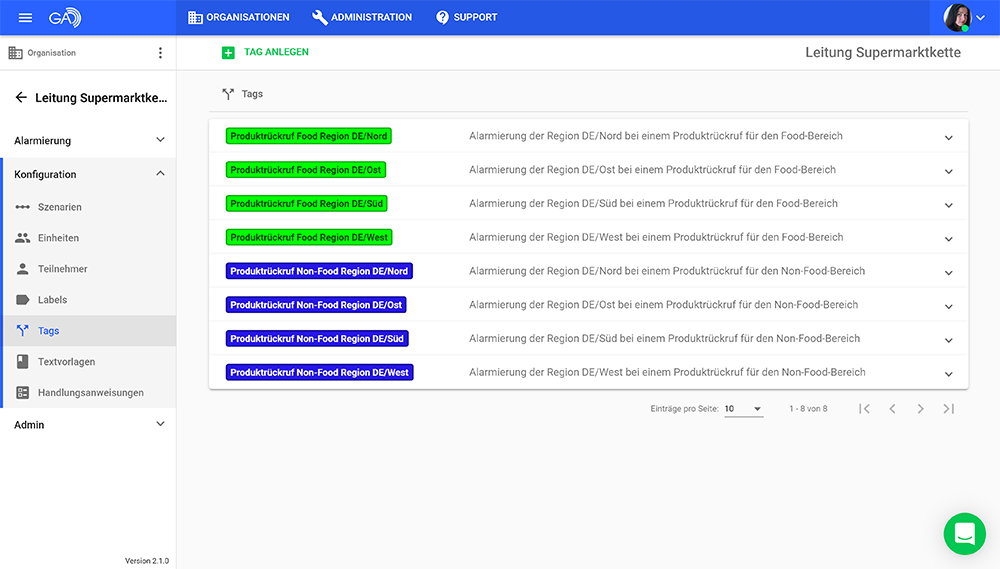Open the entries per page dropdown
Screen dimensions: 1000x569
743,409
